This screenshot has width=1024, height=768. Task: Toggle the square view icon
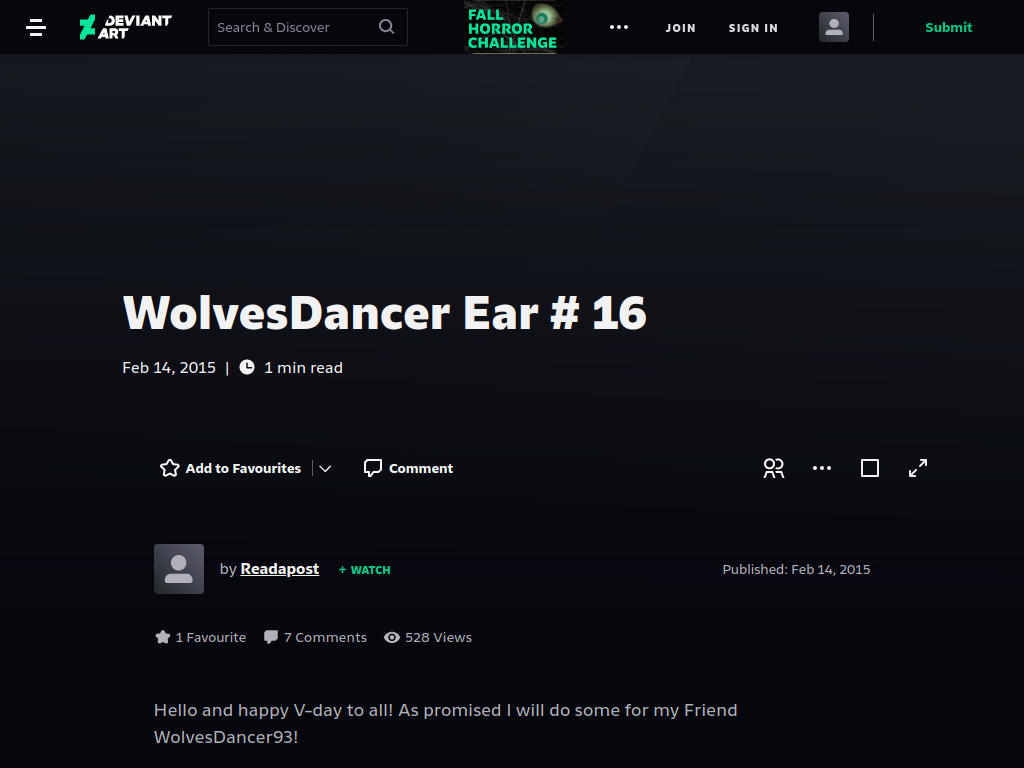tap(870, 468)
